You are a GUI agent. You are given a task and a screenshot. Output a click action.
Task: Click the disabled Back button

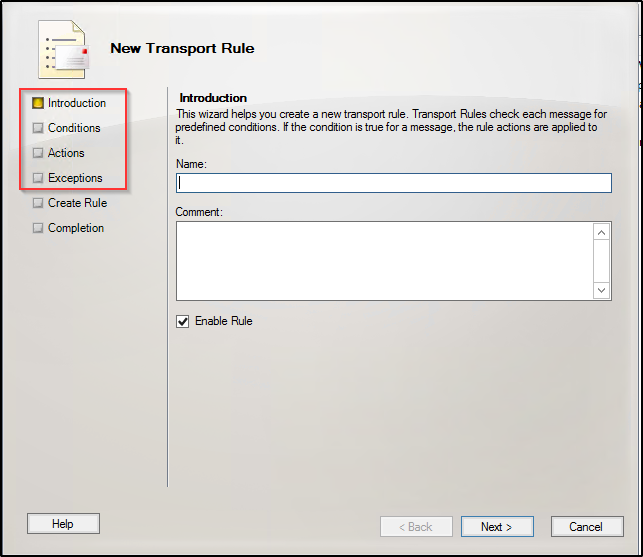pyautogui.click(x=416, y=526)
